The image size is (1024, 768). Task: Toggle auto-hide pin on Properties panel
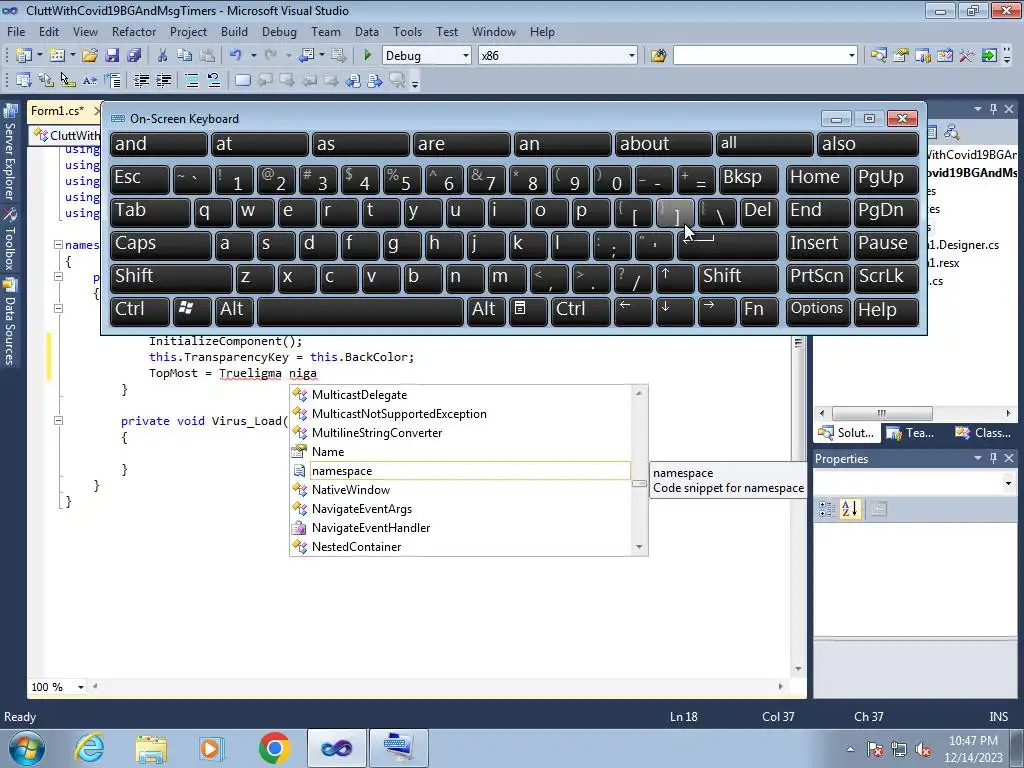pos(993,458)
